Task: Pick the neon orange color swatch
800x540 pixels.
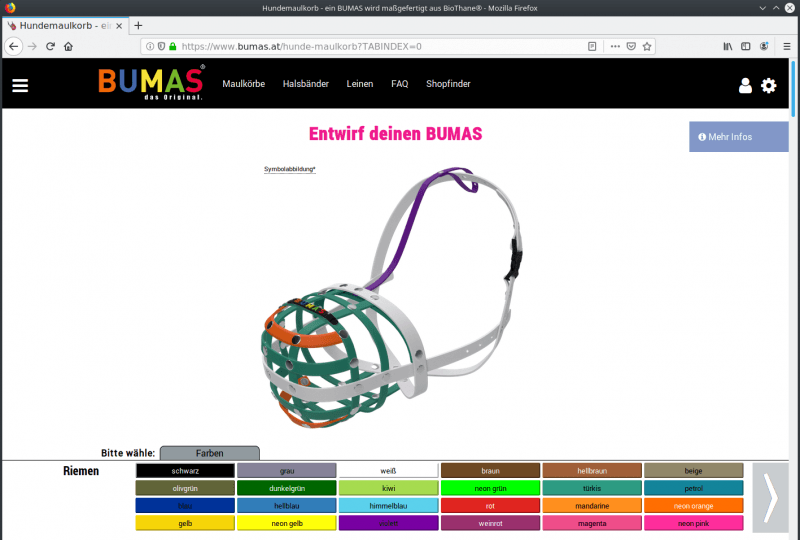Action: pyautogui.click(x=693, y=506)
